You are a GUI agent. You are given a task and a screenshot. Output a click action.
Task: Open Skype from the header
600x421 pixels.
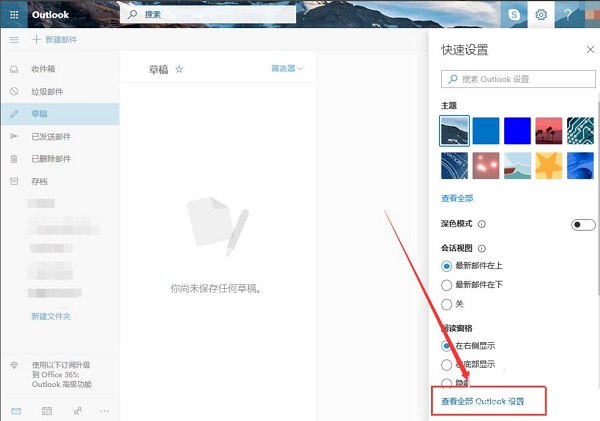click(x=514, y=15)
